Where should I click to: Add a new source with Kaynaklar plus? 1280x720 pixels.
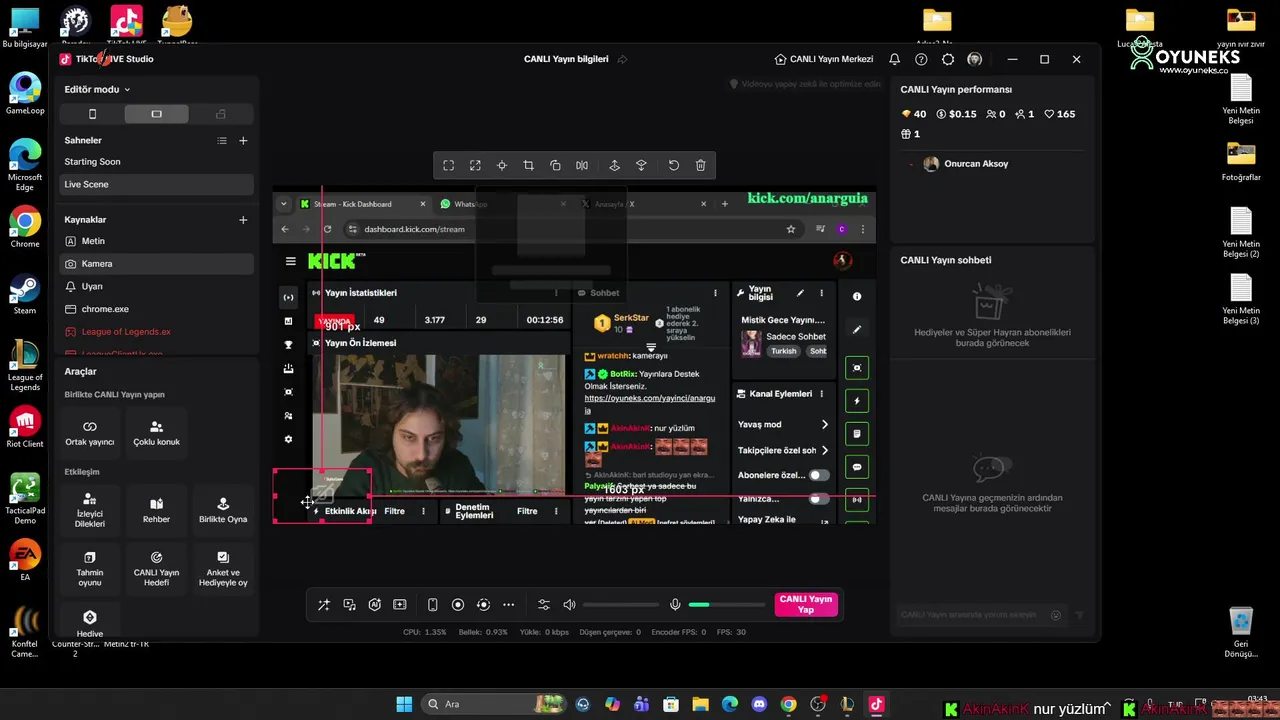tap(243, 220)
